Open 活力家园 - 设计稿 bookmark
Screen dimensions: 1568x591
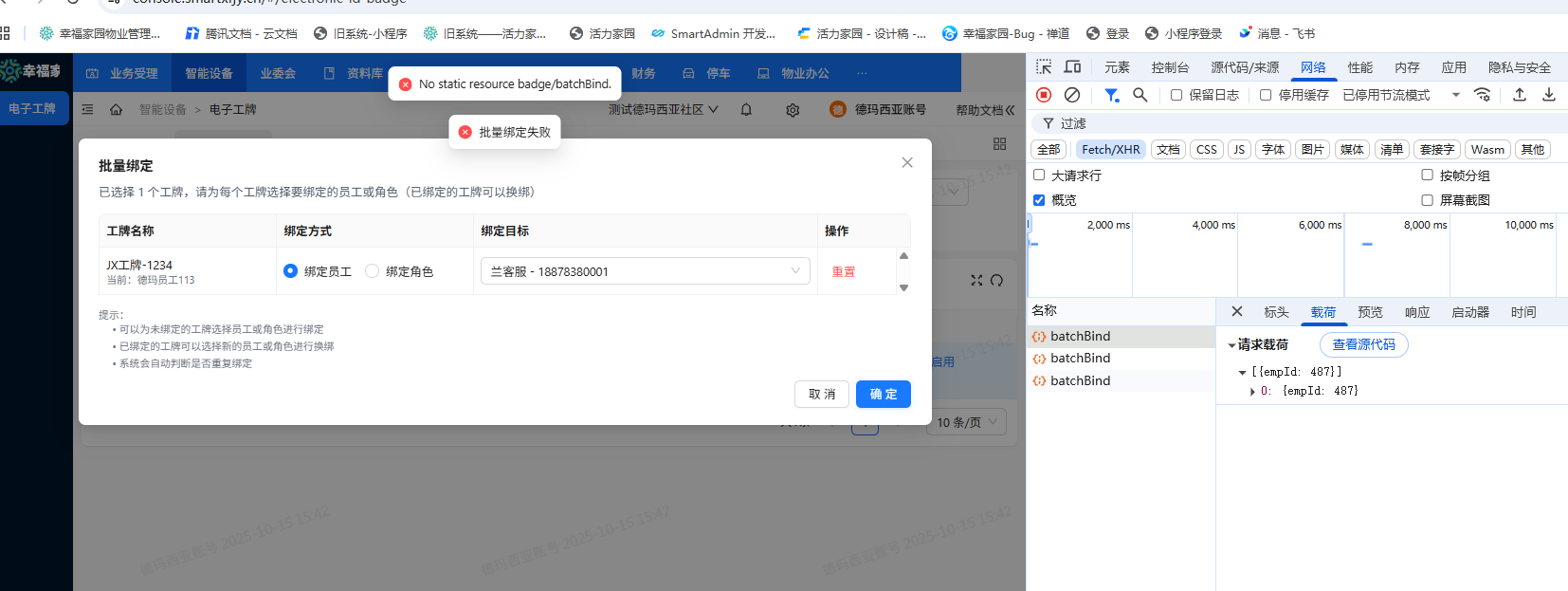[862, 33]
